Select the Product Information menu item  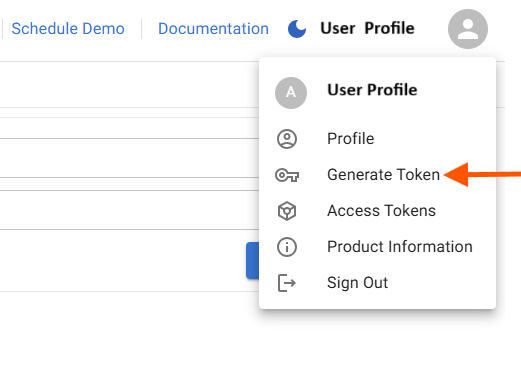(377, 247)
